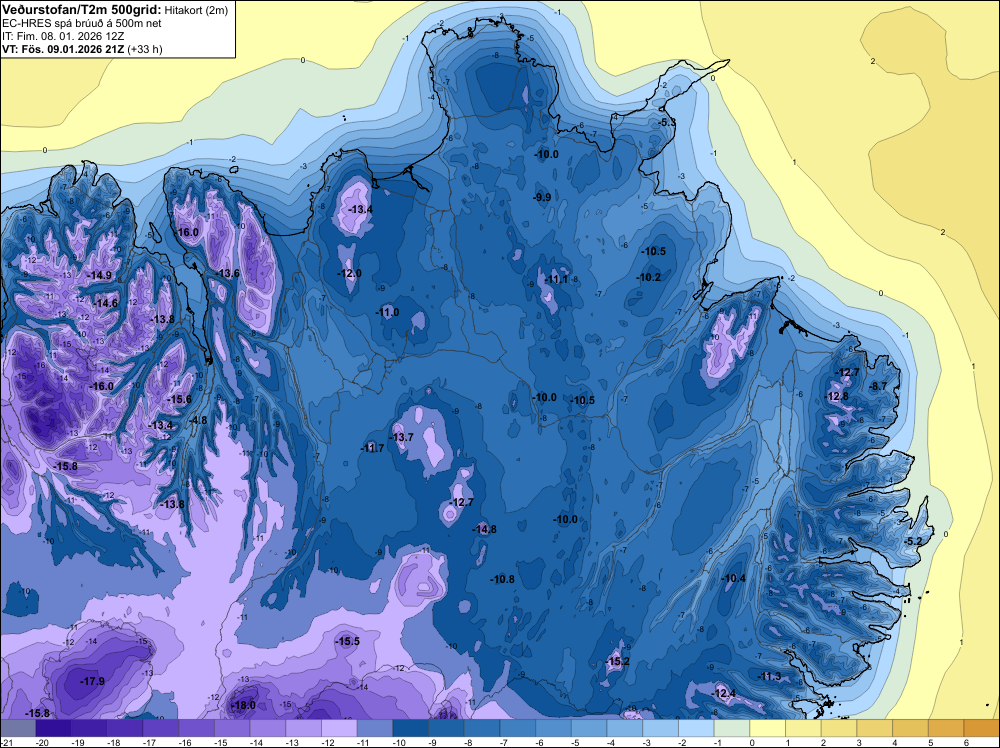Click the -11.7 temperature value
Screen dimensions: 1000x748
tap(372, 448)
